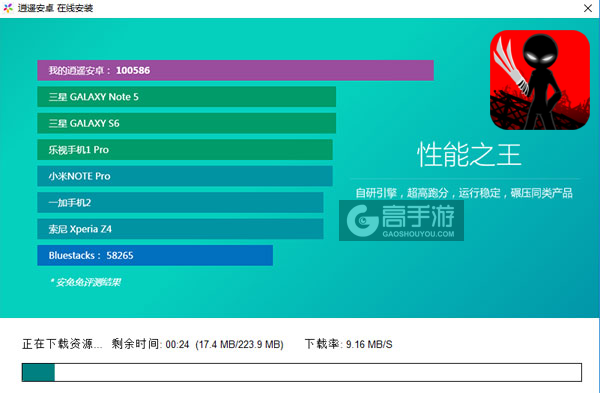
Task: Click the 小米NOTE Pro bar
Action: 185,176
